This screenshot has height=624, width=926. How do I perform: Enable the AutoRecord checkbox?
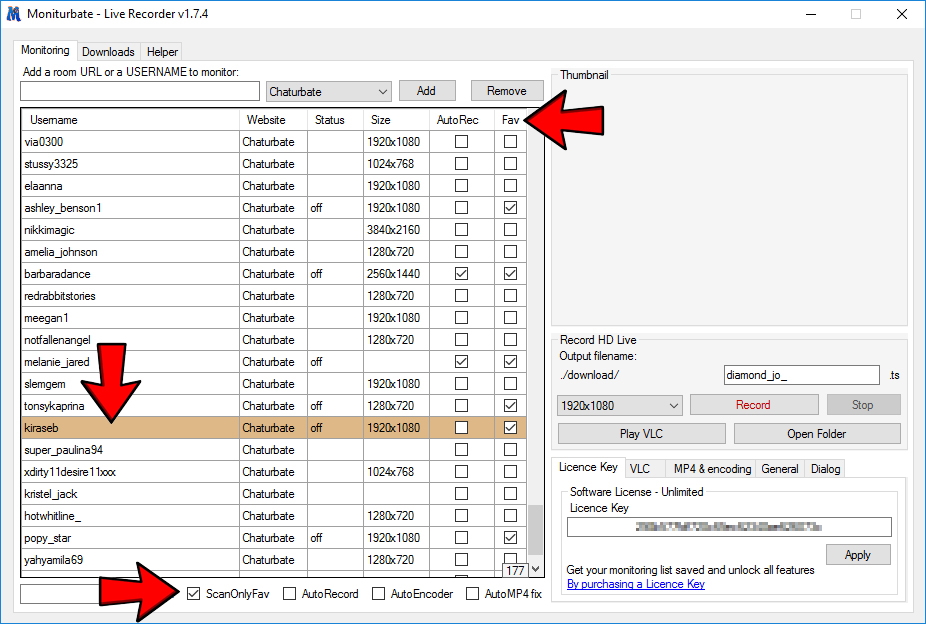289,593
